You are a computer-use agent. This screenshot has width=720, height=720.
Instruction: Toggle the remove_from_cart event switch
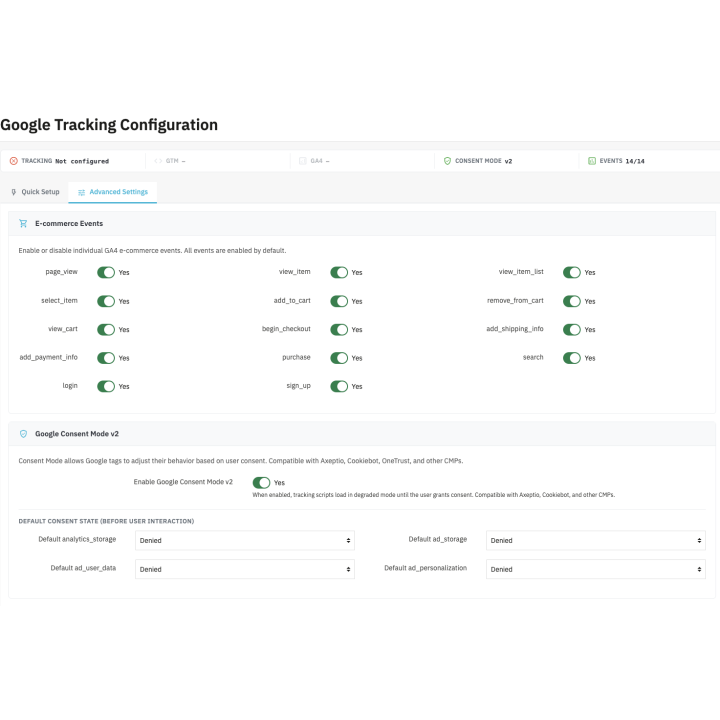(572, 301)
